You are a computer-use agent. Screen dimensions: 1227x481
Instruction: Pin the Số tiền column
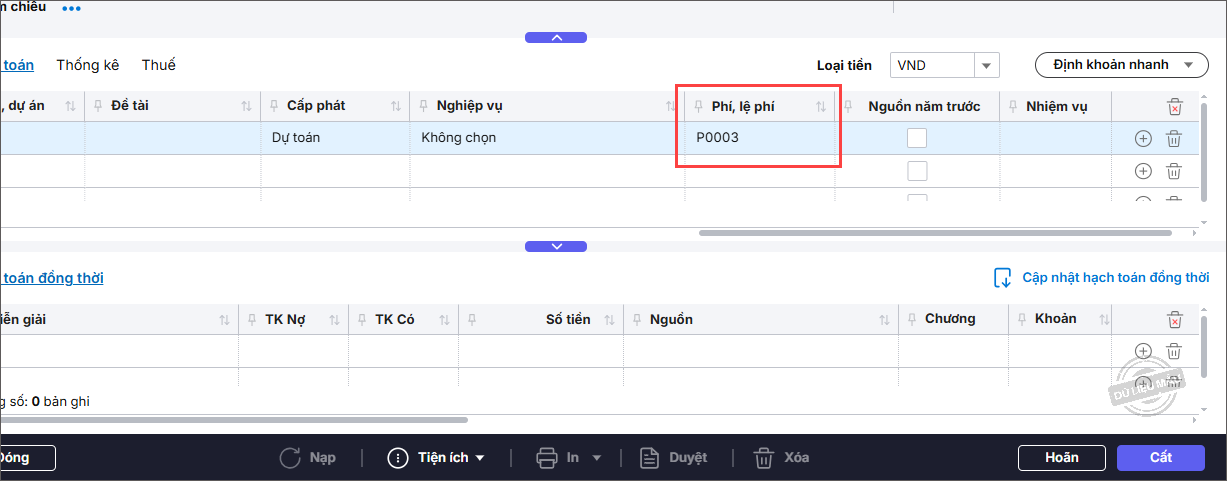tap(471, 320)
